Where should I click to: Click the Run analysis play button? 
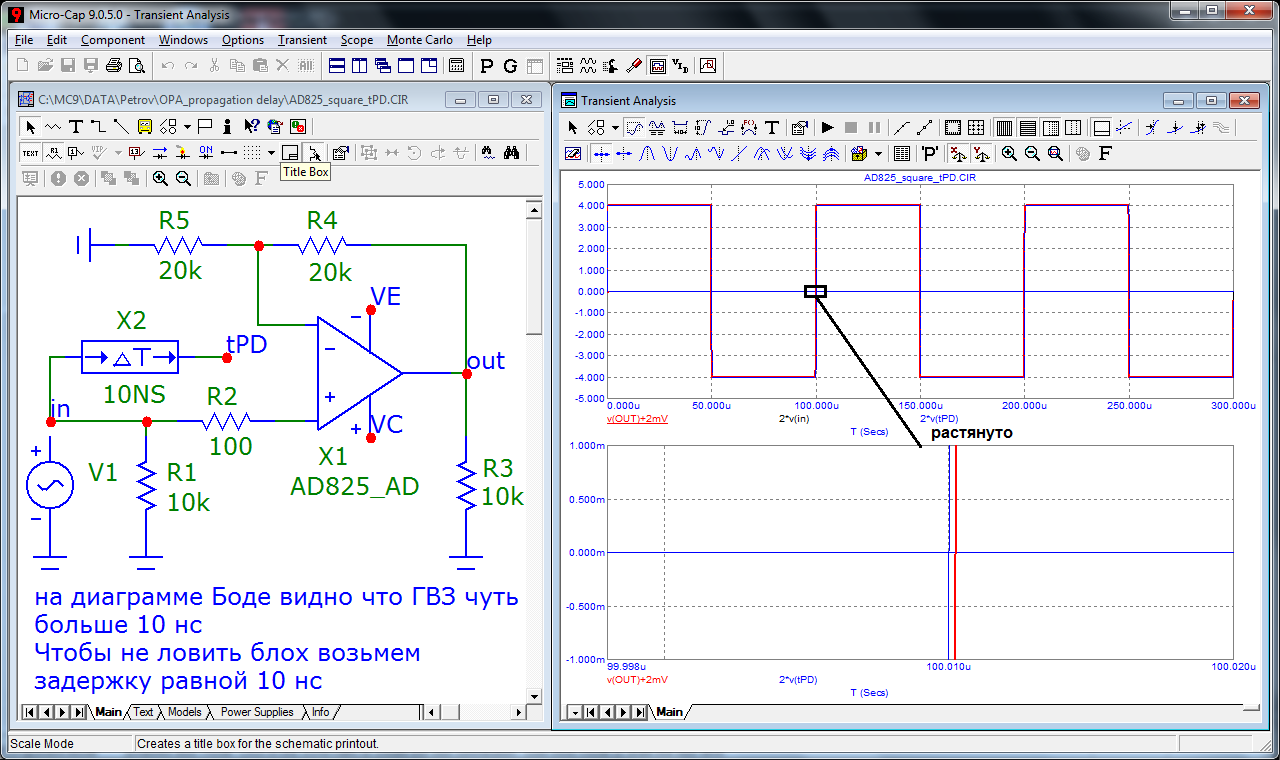pos(827,128)
